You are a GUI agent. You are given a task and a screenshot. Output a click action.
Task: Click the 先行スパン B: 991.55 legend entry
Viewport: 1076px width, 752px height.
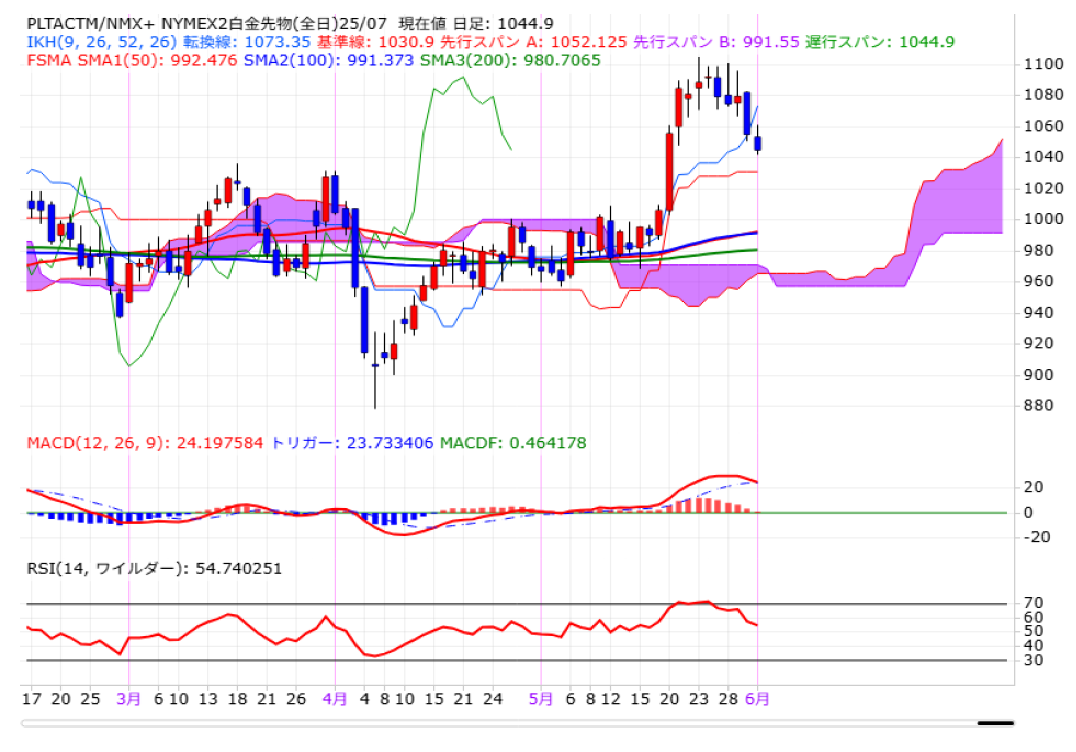[716, 42]
